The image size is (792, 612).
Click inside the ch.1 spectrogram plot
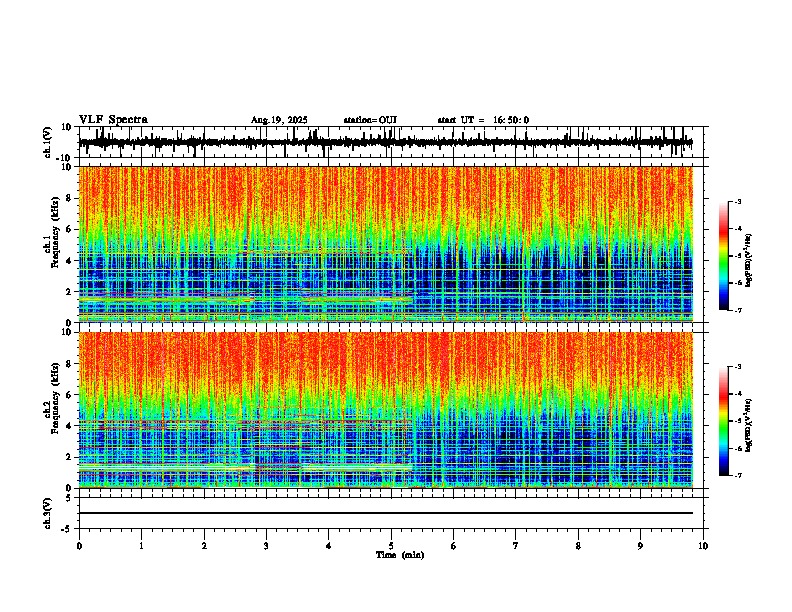click(x=386, y=244)
